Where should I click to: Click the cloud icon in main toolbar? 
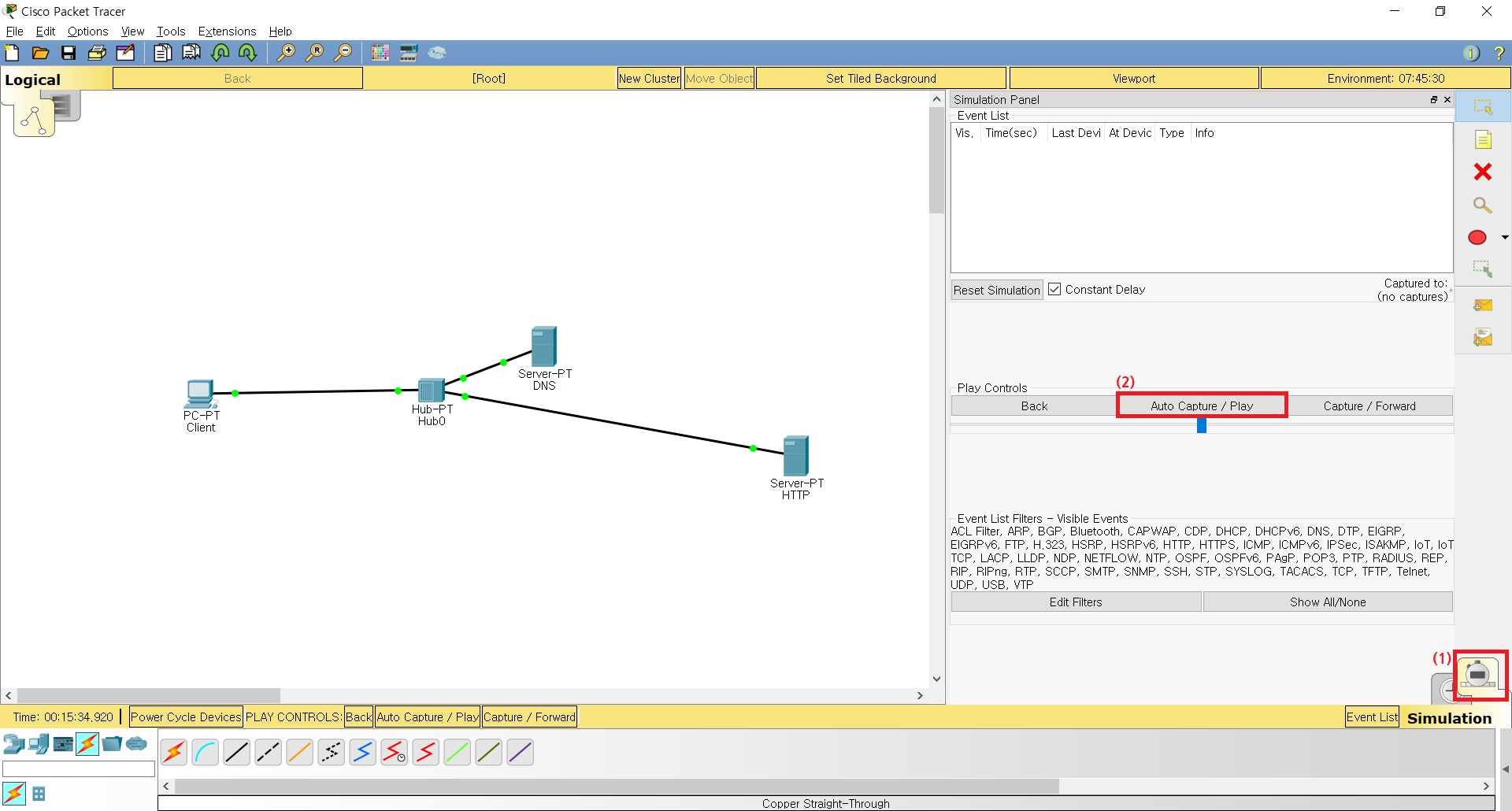click(x=437, y=53)
